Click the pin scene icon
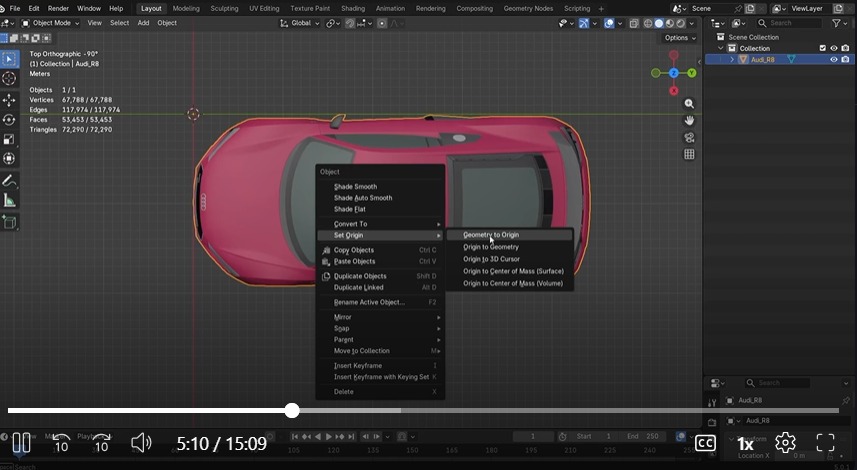This screenshot has width=857, height=470. 738,9
